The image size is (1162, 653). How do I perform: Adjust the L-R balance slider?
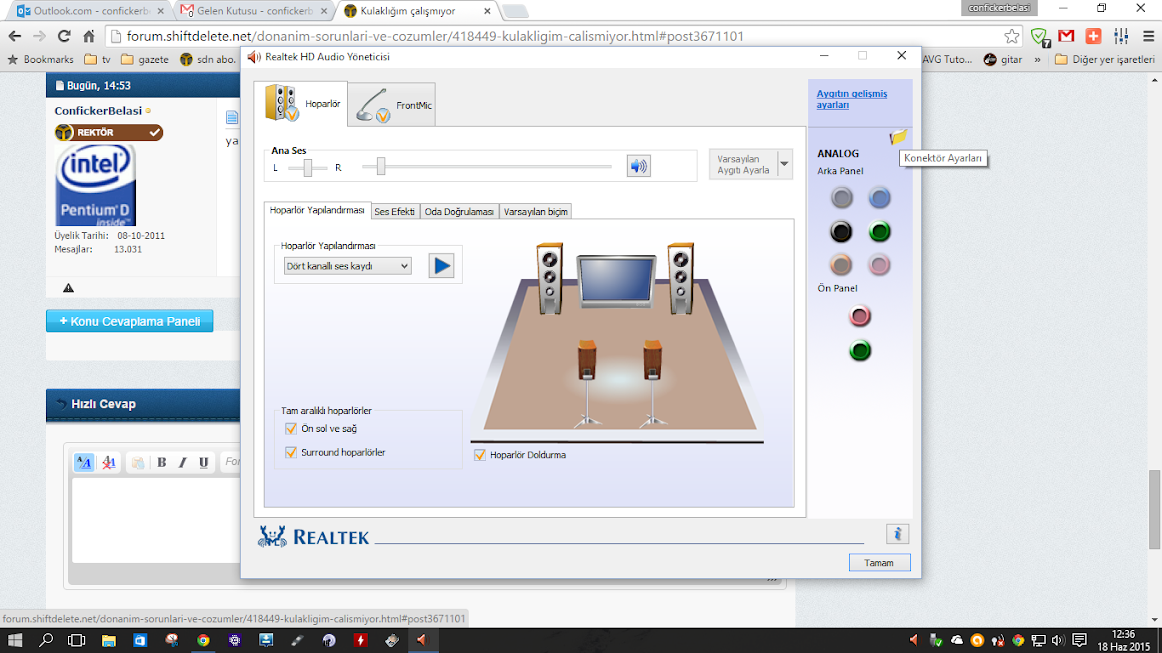(307, 168)
